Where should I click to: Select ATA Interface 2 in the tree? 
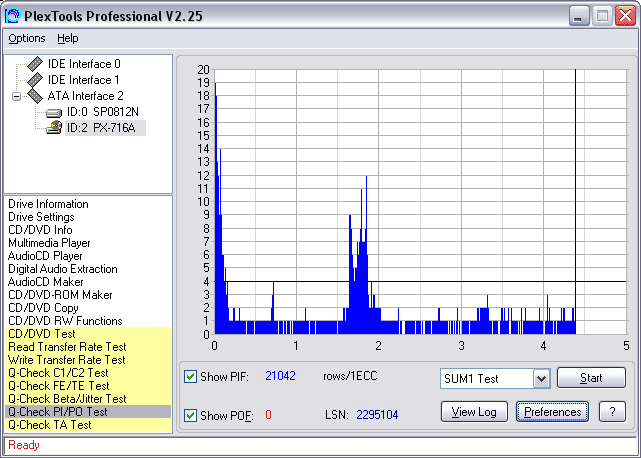[x=85, y=96]
